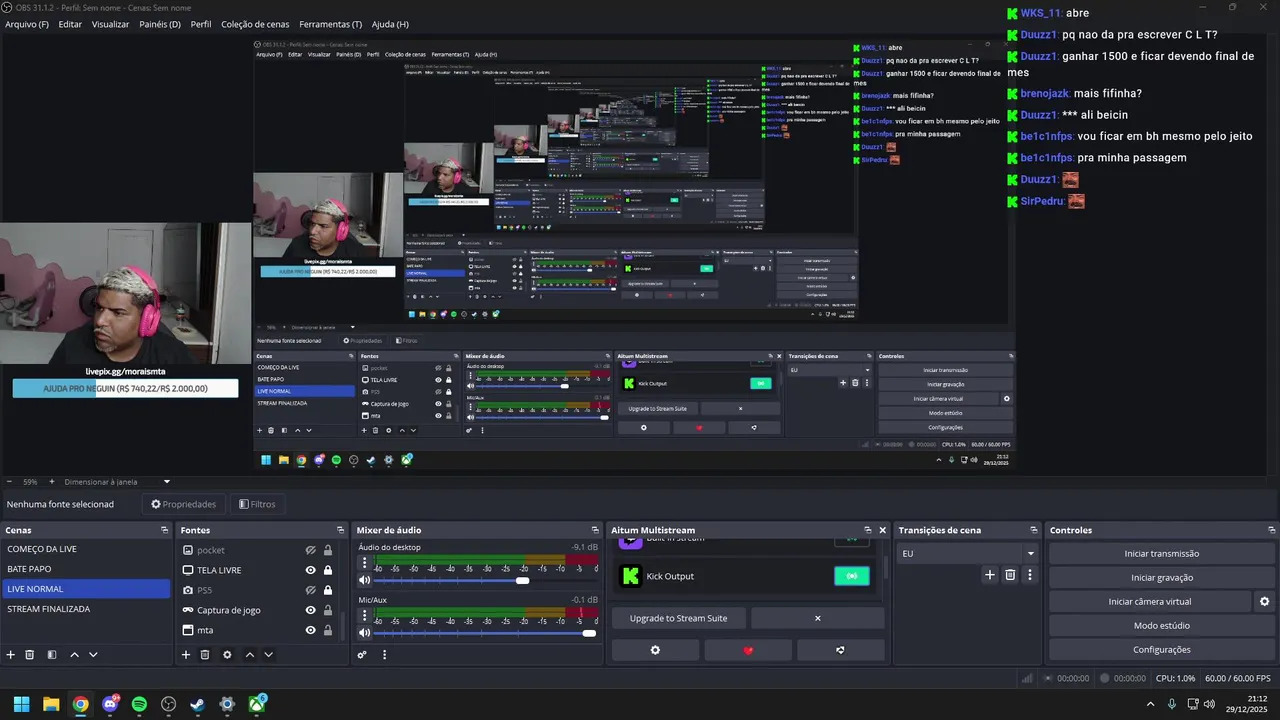This screenshot has height=720, width=1280.
Task: Add a new scene with the plus icon in Cenas
Action: point(11,655)
